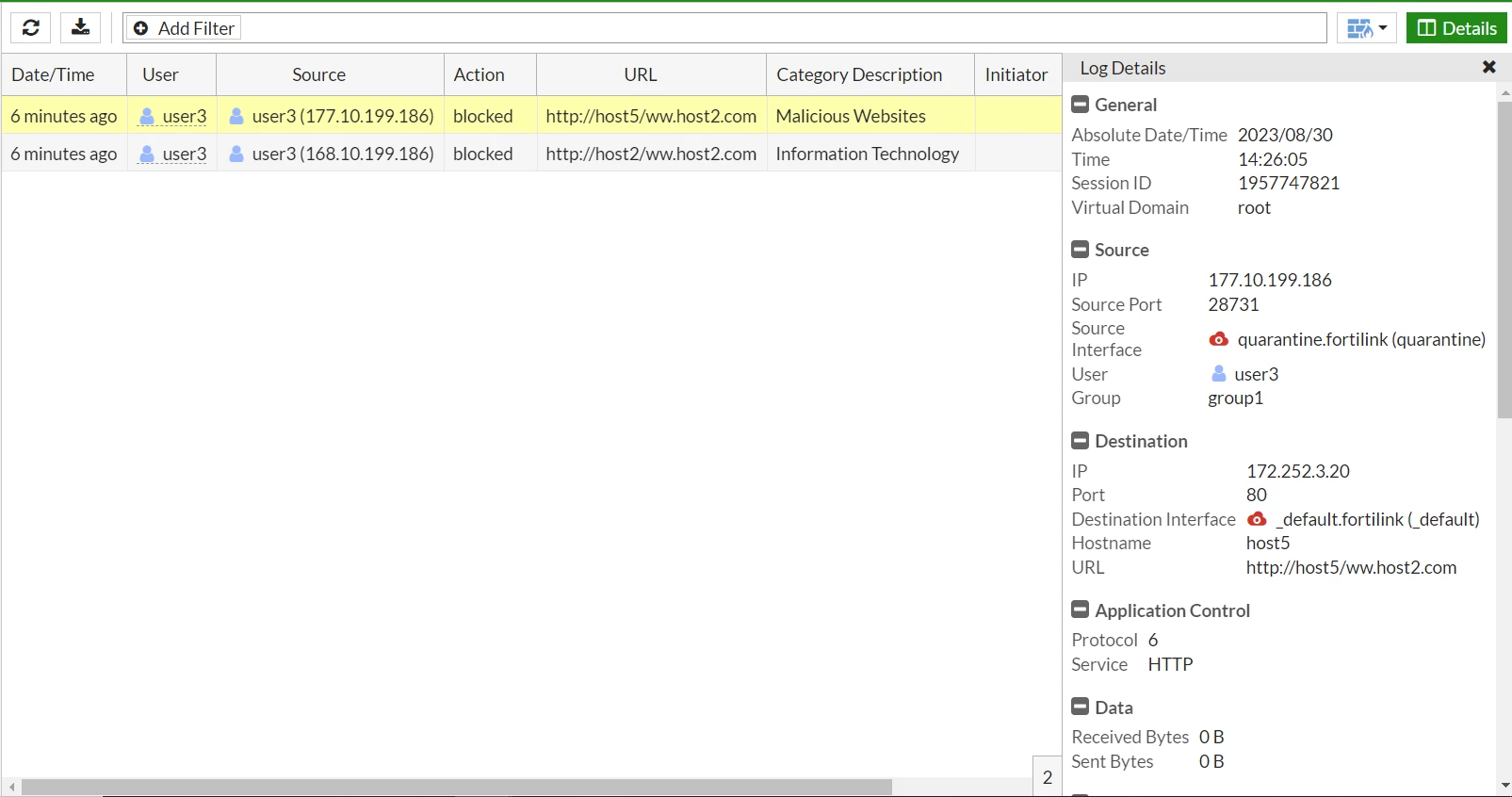Toggle the Details panel button
The width and height of the screenshot is (1512, 797).
[x=1456, y=28]
